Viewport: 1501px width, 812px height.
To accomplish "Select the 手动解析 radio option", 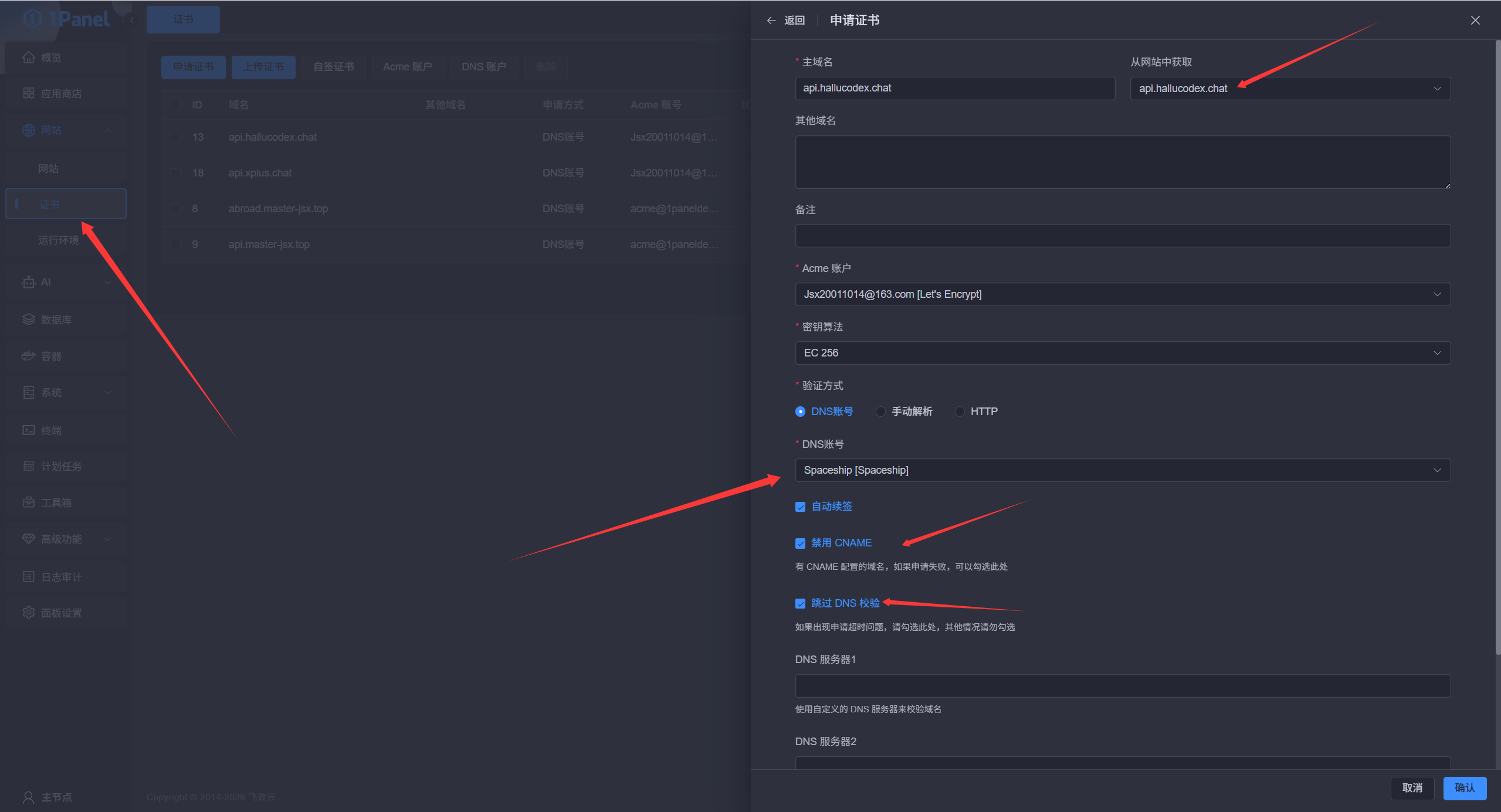I will pos(880,412).
